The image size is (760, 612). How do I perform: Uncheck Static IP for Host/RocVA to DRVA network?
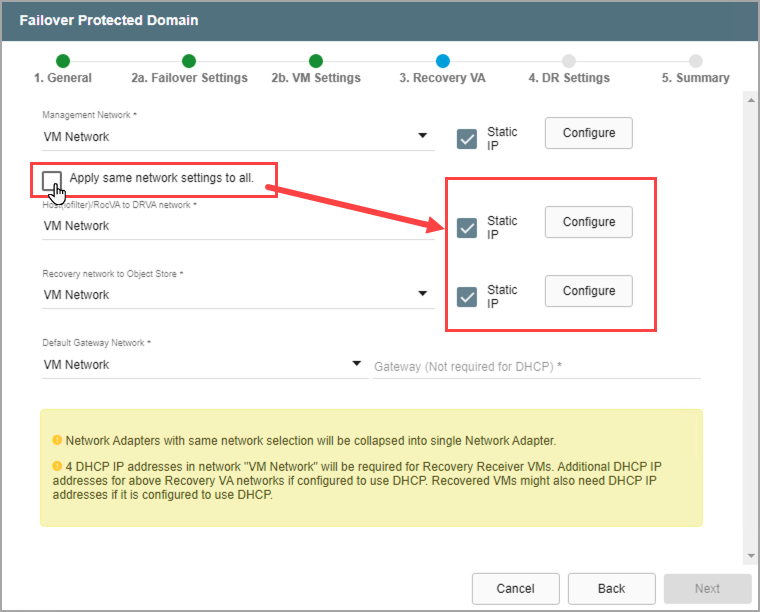pyautogui.click(x=467, y=228)
